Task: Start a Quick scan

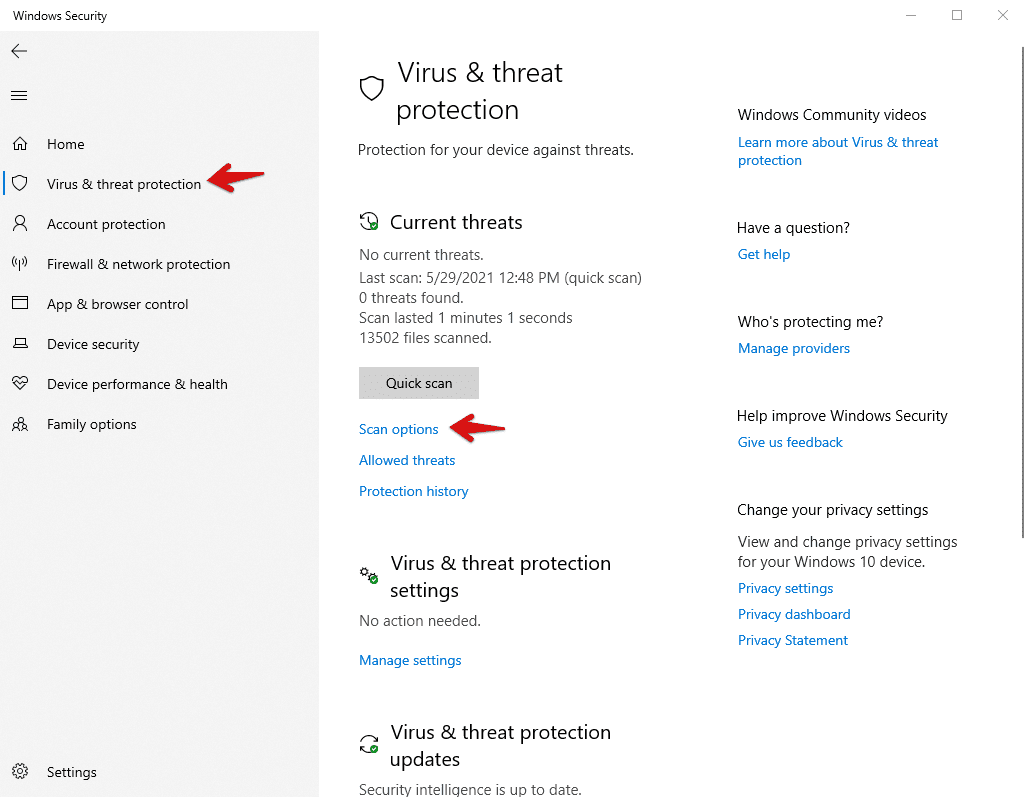Action: [x=419, y=383]
